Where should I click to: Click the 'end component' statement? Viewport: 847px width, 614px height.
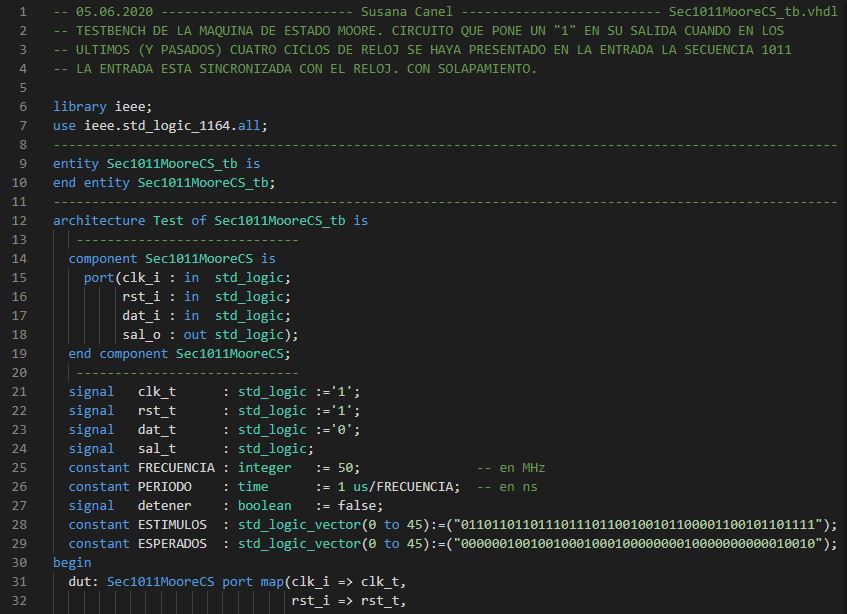118,353
